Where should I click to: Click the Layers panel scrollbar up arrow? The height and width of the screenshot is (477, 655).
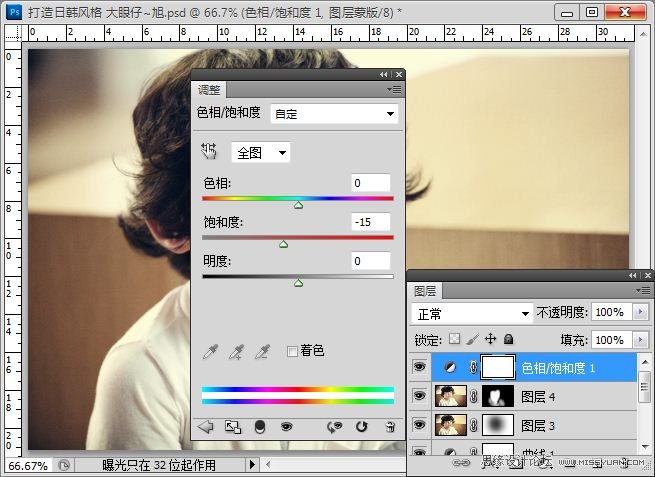(645, 361)
